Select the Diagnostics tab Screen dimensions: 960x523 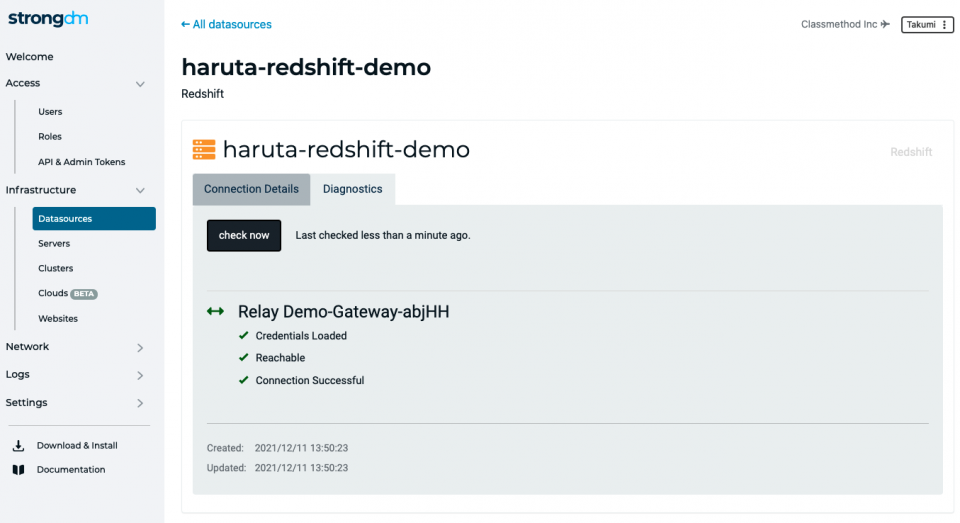[x=353, y=189]
